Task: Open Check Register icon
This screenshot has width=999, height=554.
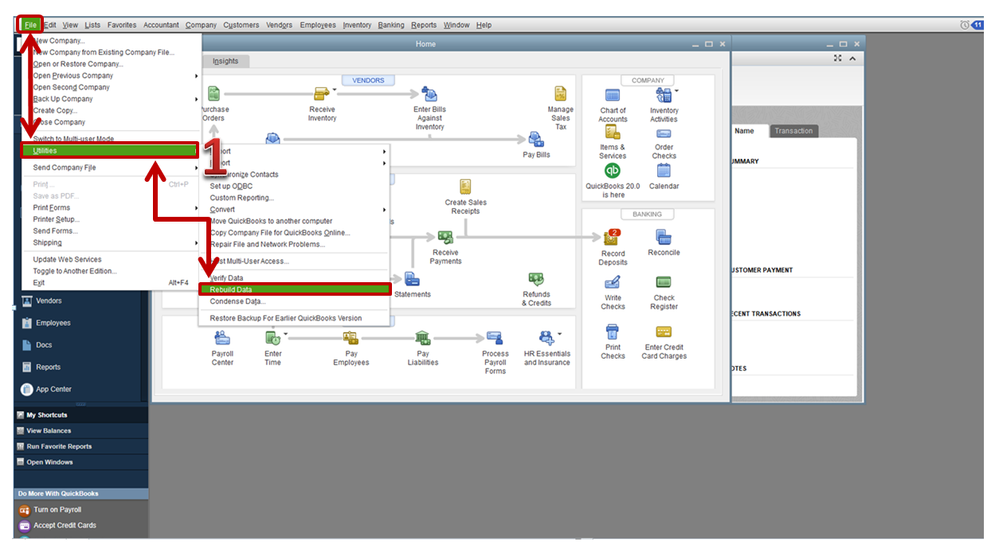Action: (664, 282)
